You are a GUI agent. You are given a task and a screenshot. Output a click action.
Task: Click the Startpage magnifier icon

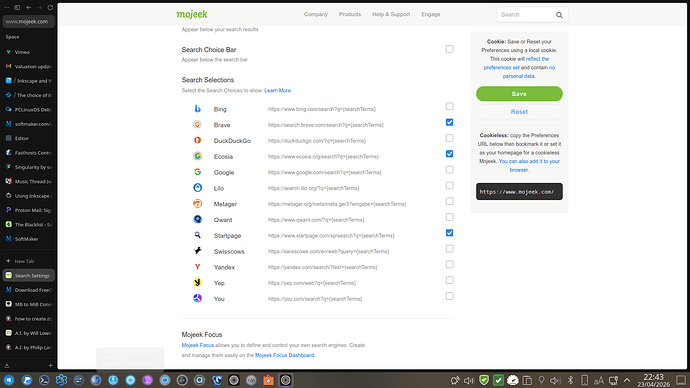pyautogui.click(x=198, y=235)
